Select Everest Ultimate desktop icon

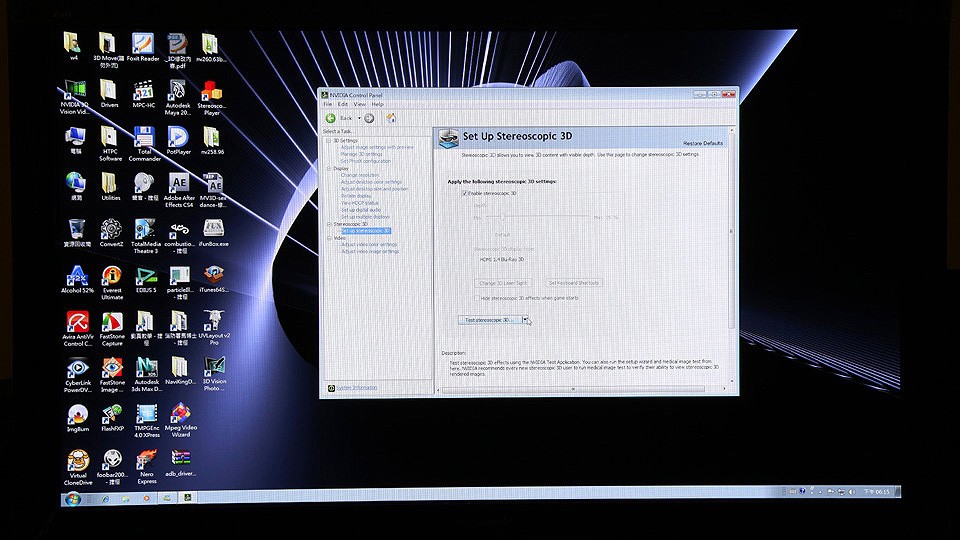(111, 283)
